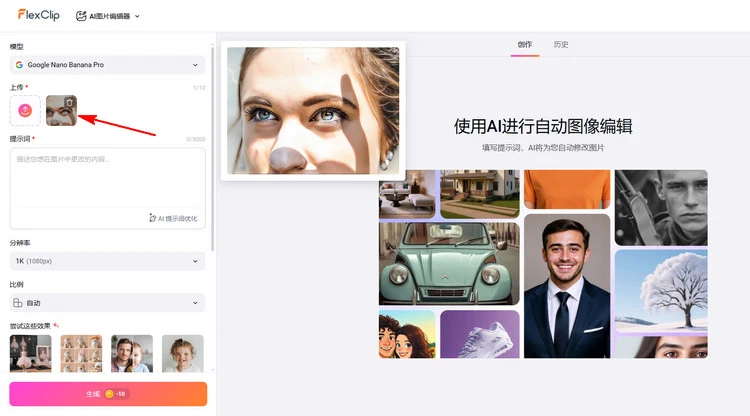This screenshot has height=416, width=750.
Task: Open the AI图片编辑器 tool switcher
Action: [x=108, y=16]
